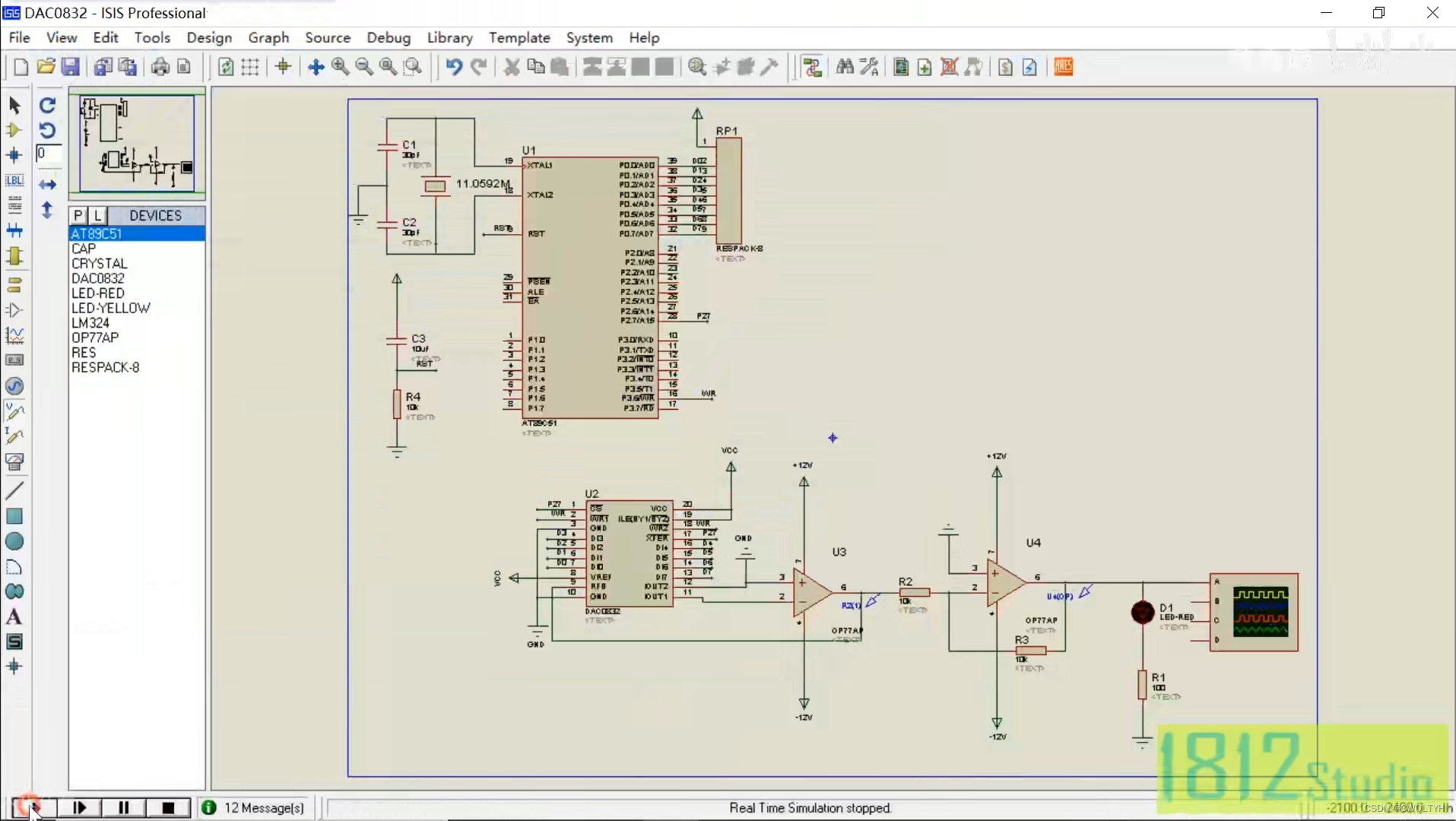Choose the Selection mode arrow tool
The image size is (1456, 821).
(x=14, y=105)
